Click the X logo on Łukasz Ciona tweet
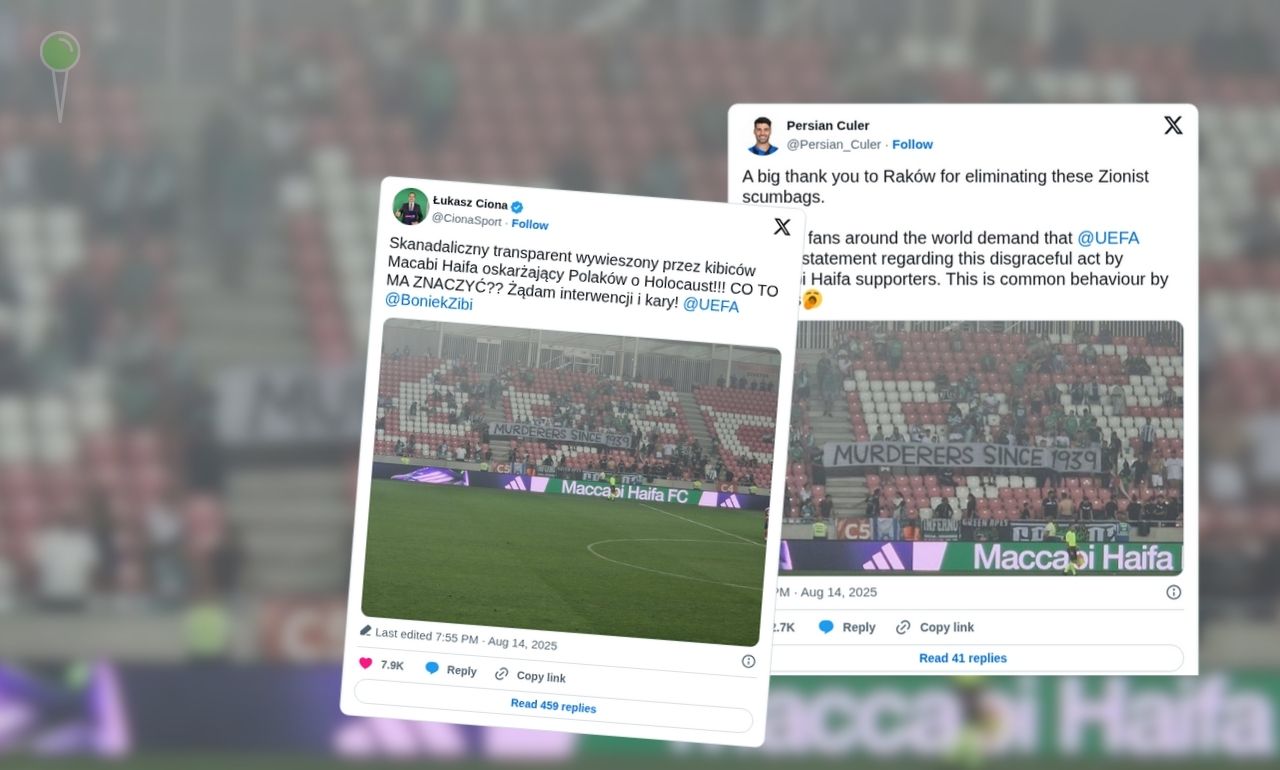This screenshot has height=770, width=1280. point(782,227)
